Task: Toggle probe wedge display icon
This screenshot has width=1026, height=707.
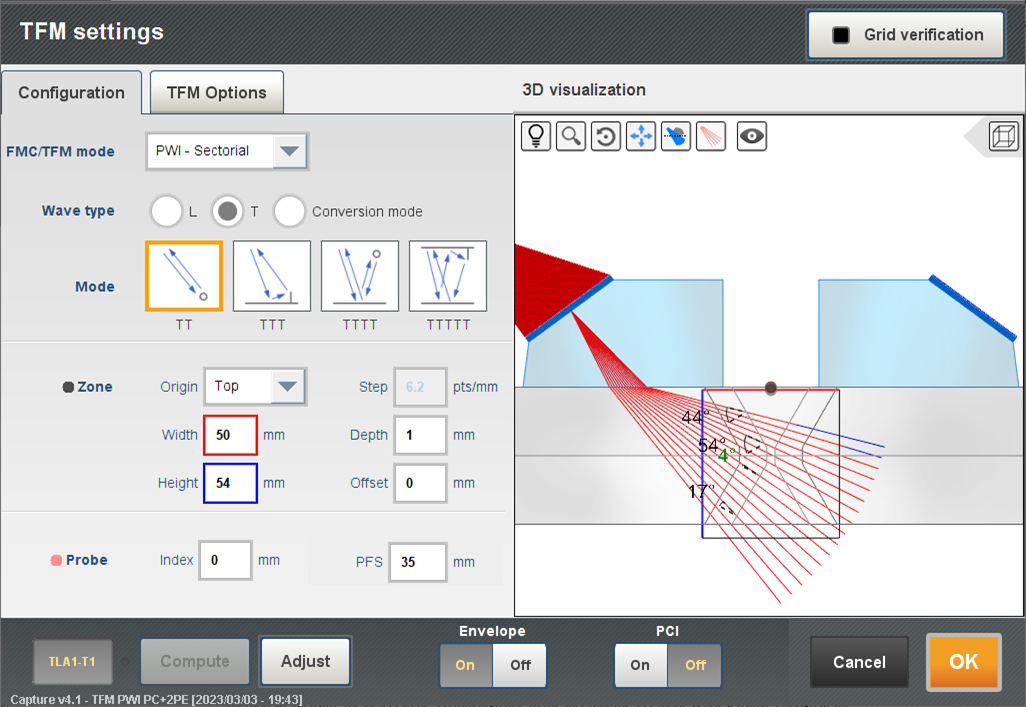Action: [675, 136]
